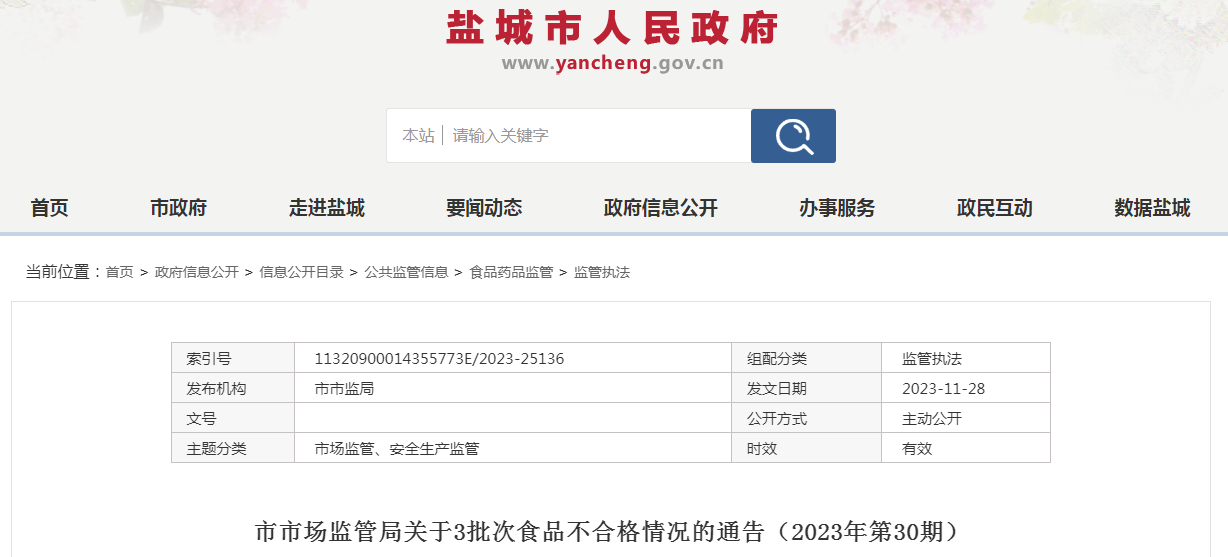The width and height of the screenshot is (1228, 557).
Task: Open the 市政府 navigation item
Action: 178,208
